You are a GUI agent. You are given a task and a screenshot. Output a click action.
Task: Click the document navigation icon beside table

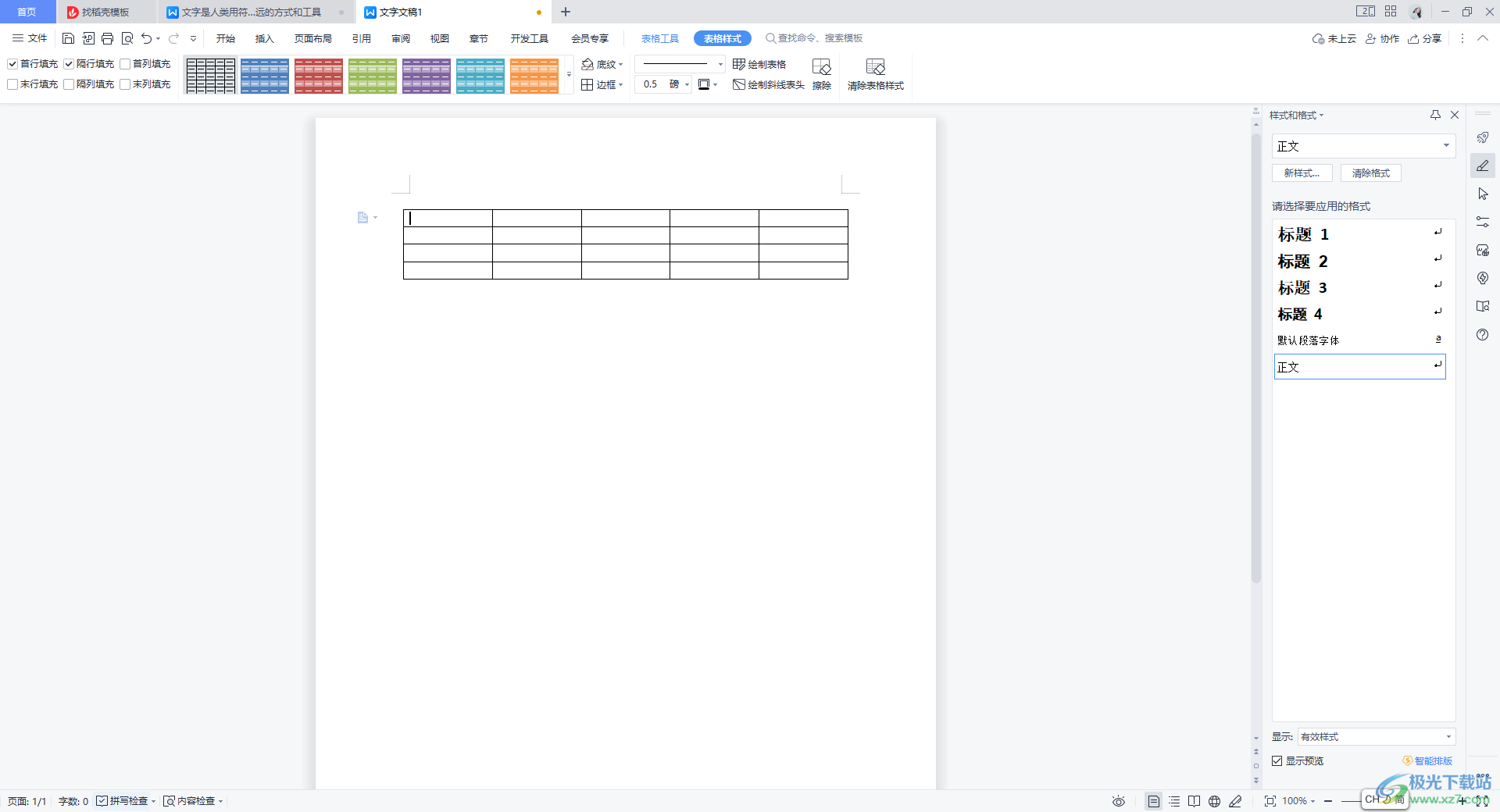pyautogui.click(x=362, y=218)
